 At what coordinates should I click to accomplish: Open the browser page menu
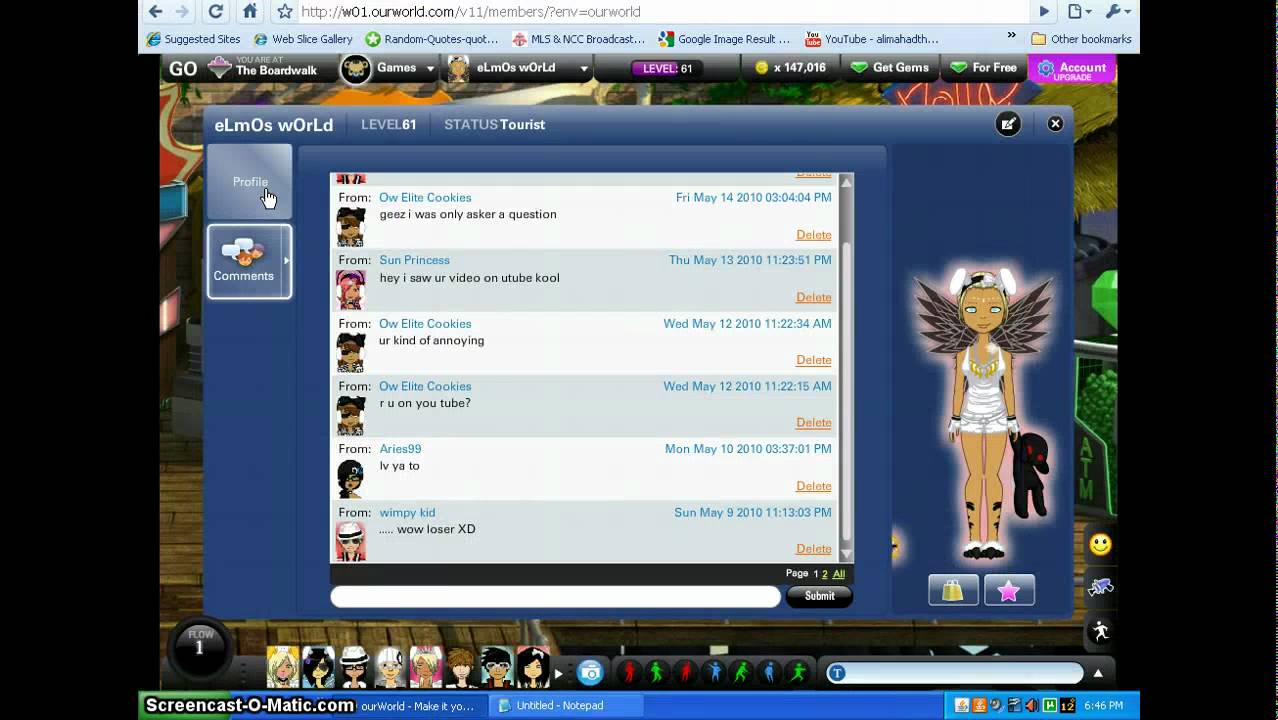(x=1080, y=12)
